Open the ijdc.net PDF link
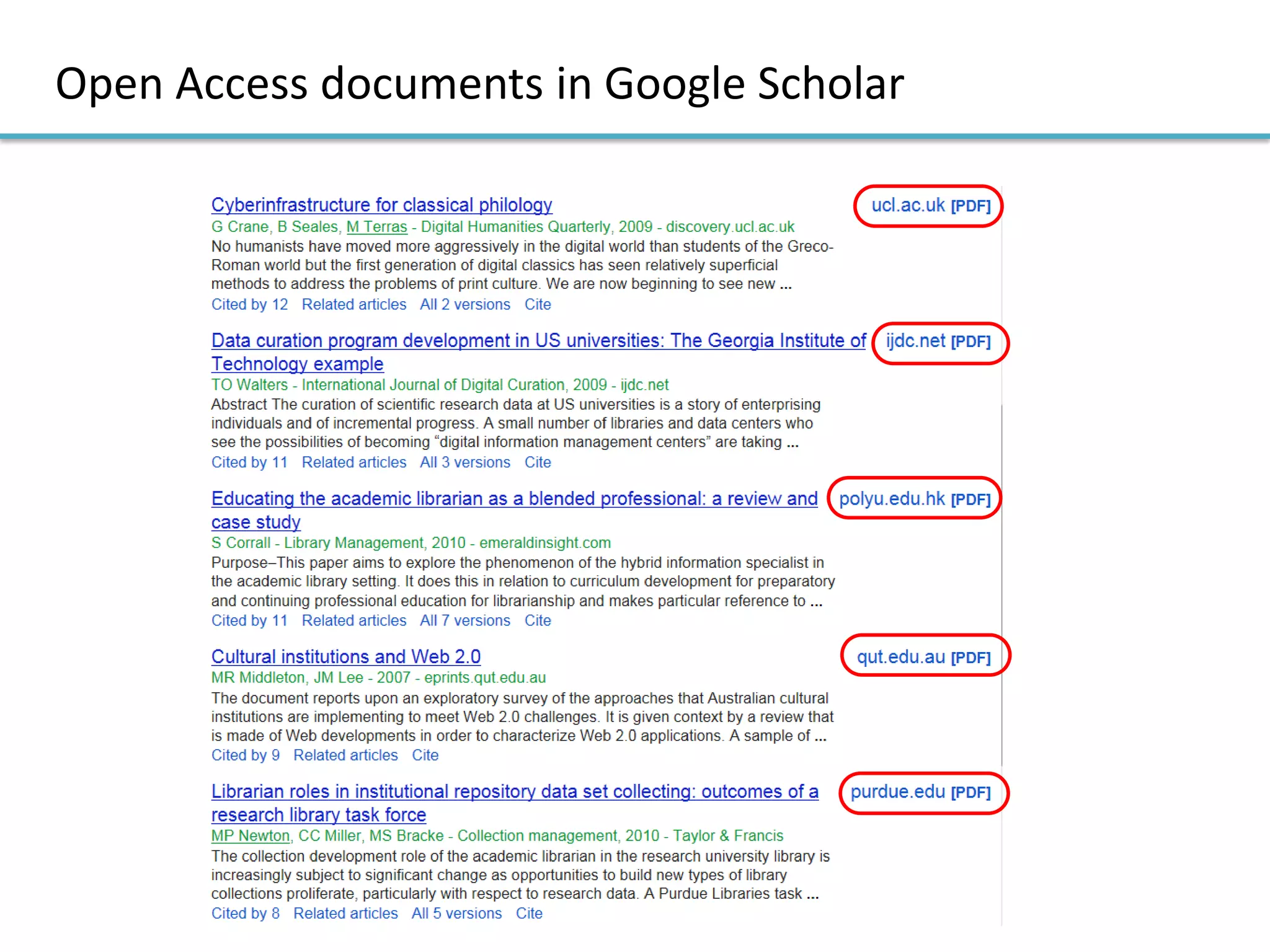This screenshot has width=1270, height=952. pos(938,342)
